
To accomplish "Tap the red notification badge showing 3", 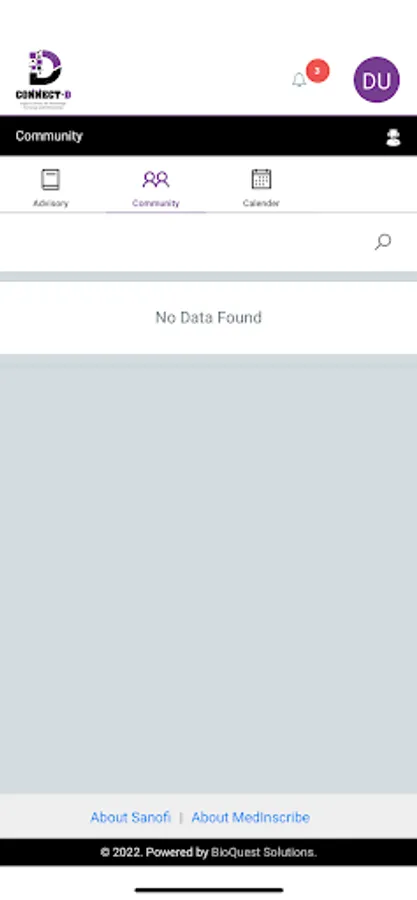I will 317,71.
